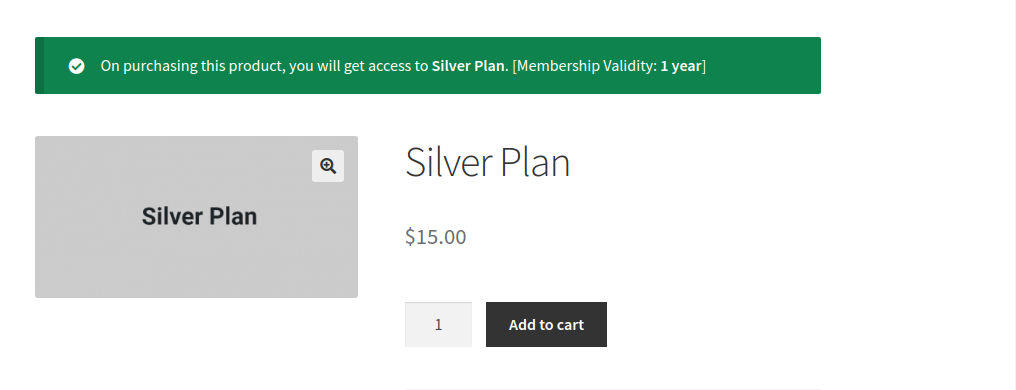Click the grey divider line below Add to cart
This screenshot has width=1016, height=390.
coord(612,389)
